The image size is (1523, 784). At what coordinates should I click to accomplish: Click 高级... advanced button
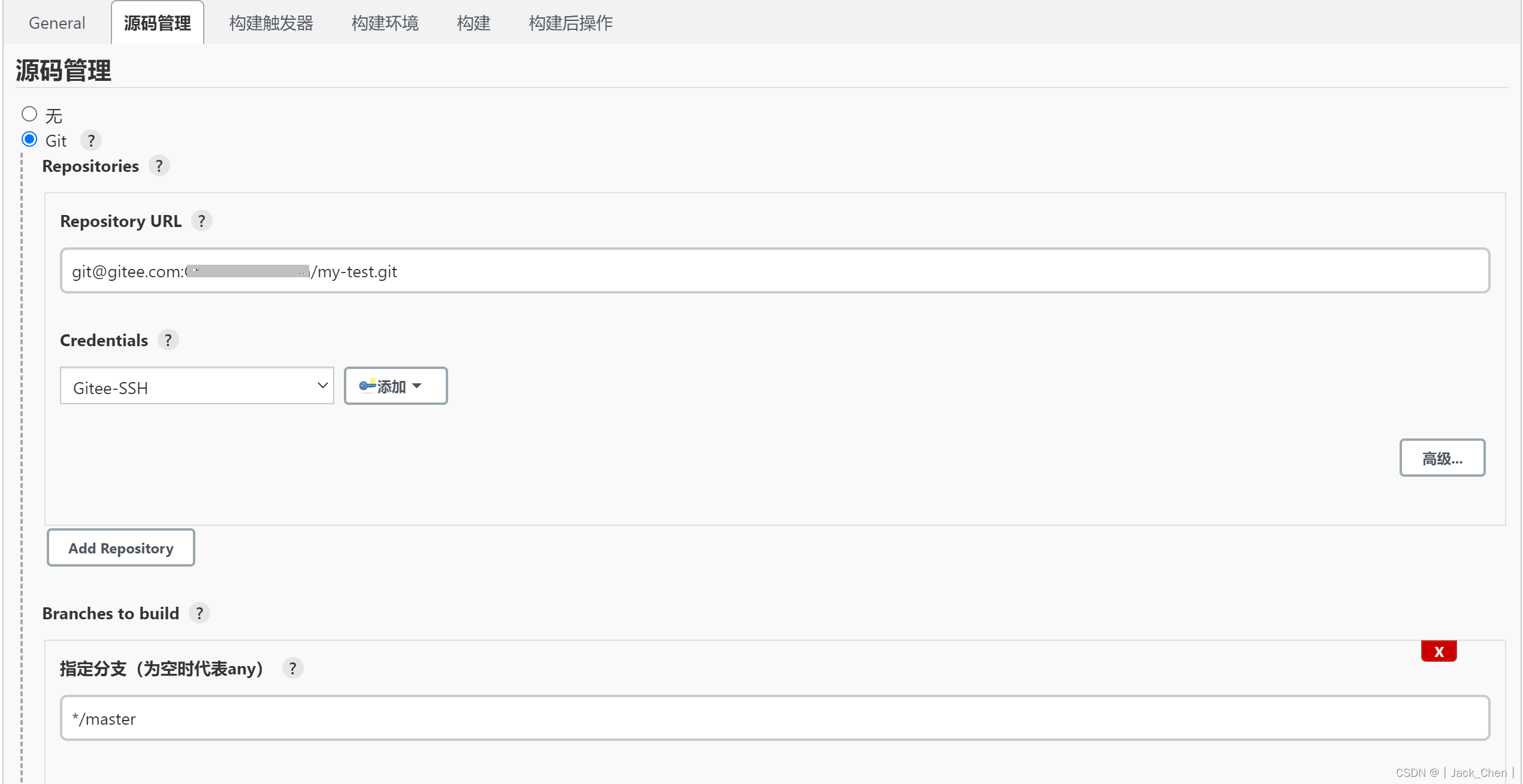tap(1442, 458)
